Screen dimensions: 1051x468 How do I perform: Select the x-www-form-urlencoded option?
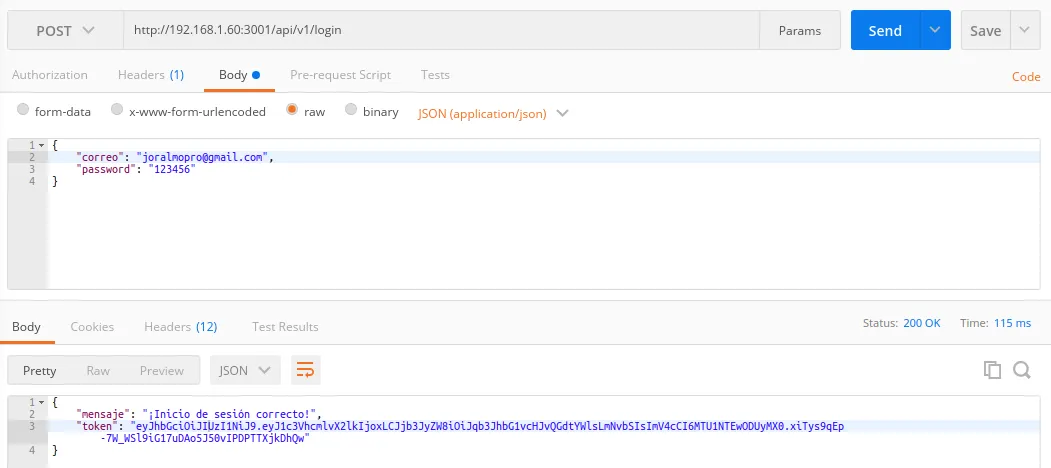[117, 111]
